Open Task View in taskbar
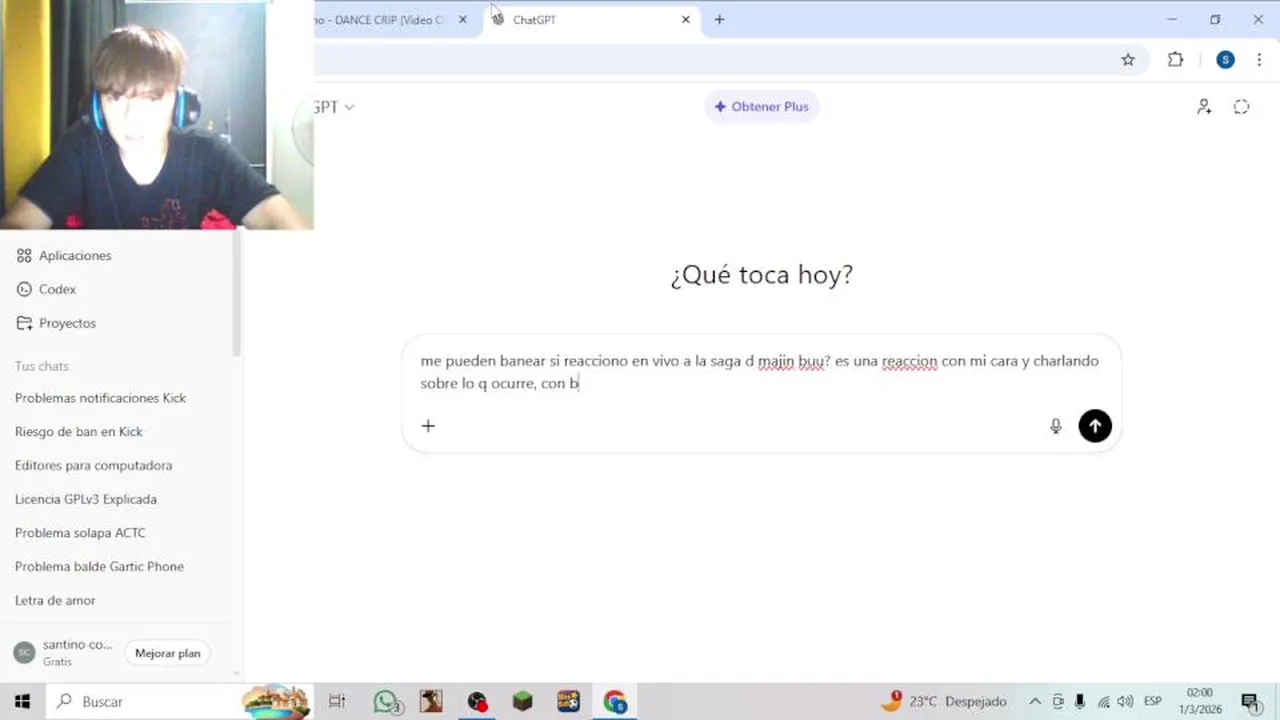1280x720 pixels. [x=337, y=701]
